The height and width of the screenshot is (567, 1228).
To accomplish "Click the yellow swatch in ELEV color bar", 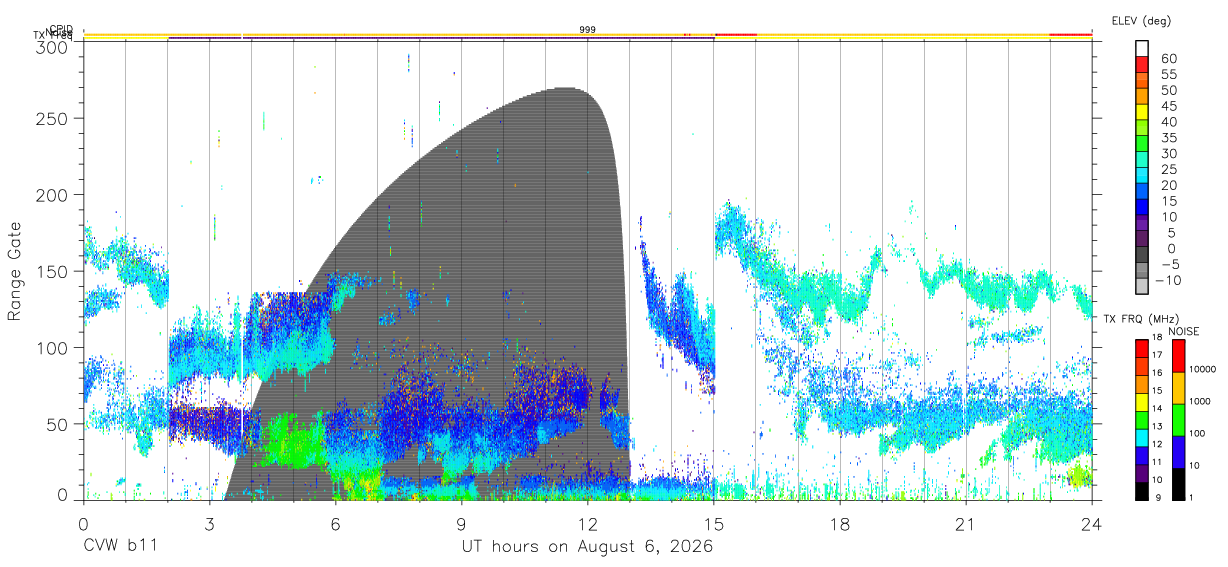I will pos(1142,110).
